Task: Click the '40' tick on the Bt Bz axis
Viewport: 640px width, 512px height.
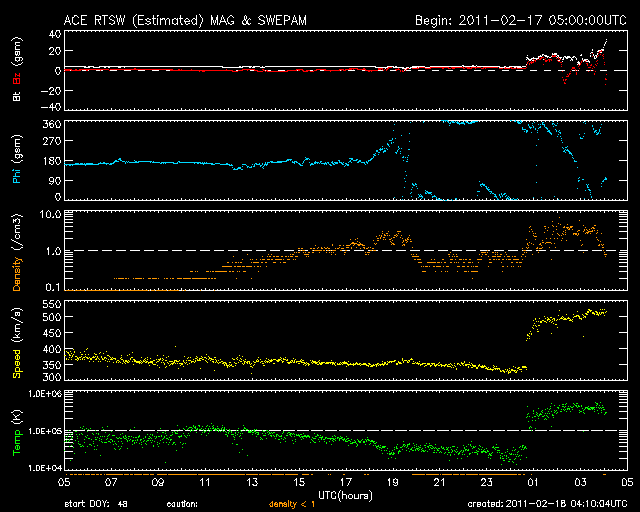Action: pyautogui.click(x=55, y=34)
